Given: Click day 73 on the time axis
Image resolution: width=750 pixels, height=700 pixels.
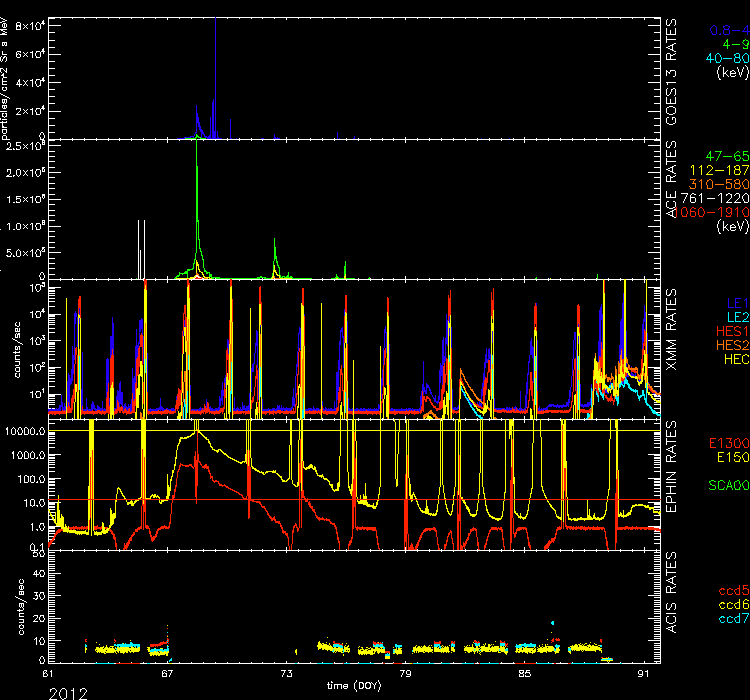Looking at the screenshot, I should pos(286,674).
